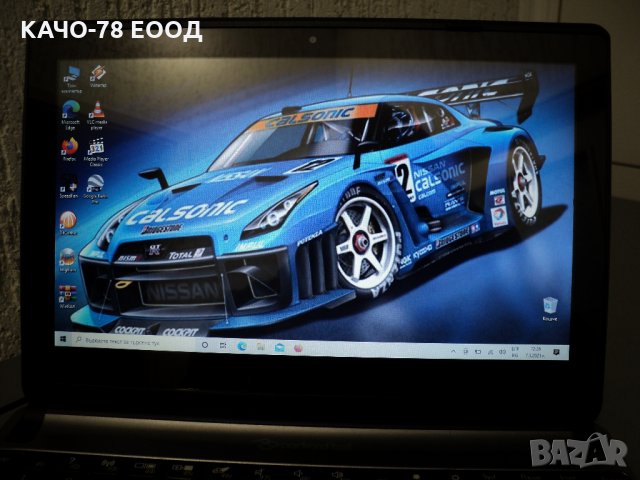Open the Firefox desktop shortcut
This screenshot has width=640, height=480.
click(70, 149)
